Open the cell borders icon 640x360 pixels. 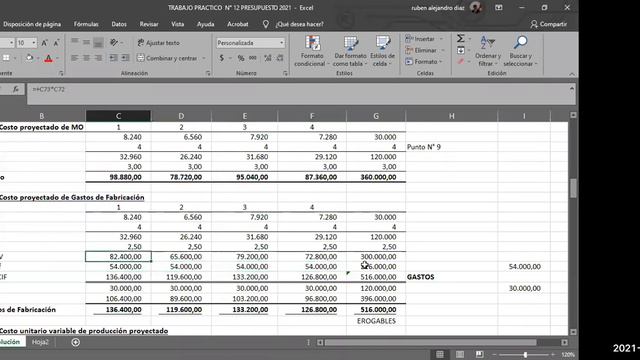6,58
